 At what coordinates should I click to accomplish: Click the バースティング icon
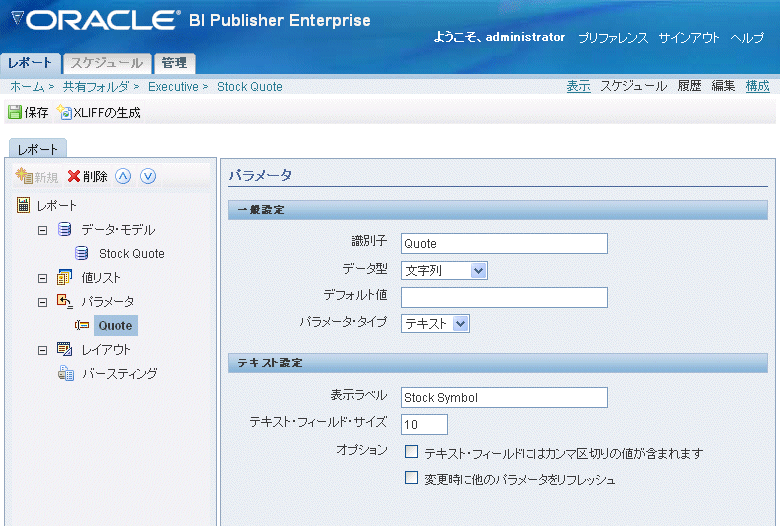click(66, 373)
